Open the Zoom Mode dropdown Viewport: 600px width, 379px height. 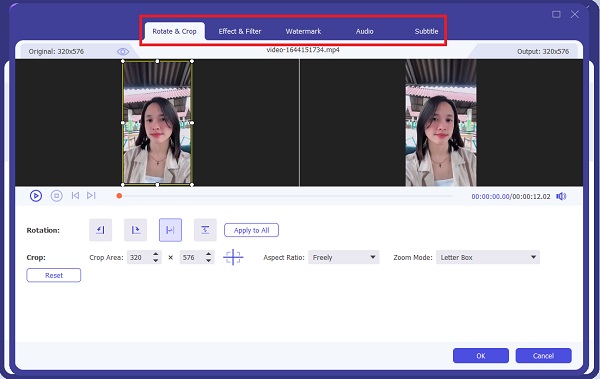(488, 257)
